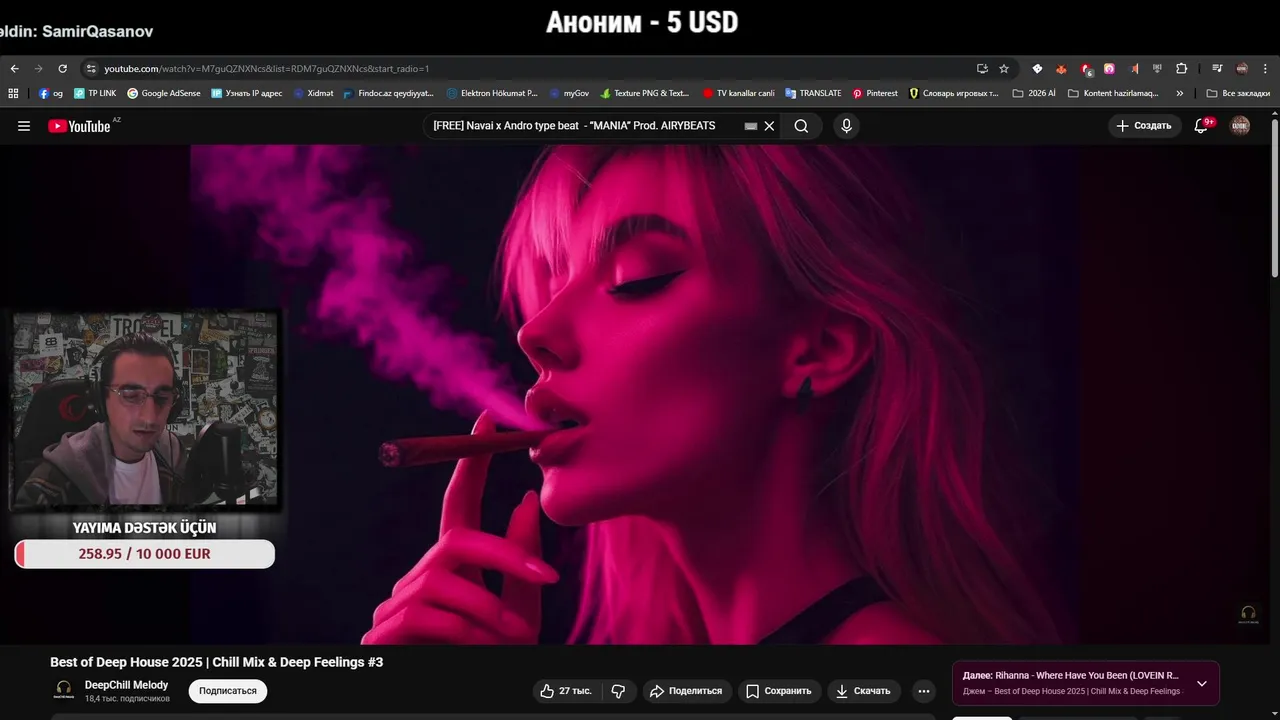Open more actions three-dot menu under video
The height and width of the screenshot is (720, 1280).
pyautogui.click(x=924, y=691)
